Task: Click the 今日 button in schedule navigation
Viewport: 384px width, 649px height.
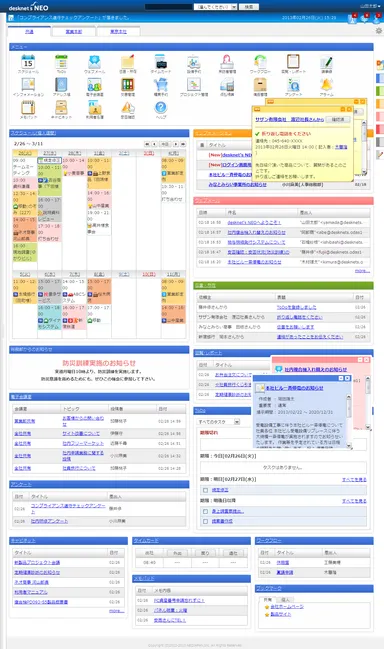Action: point(165,144)
